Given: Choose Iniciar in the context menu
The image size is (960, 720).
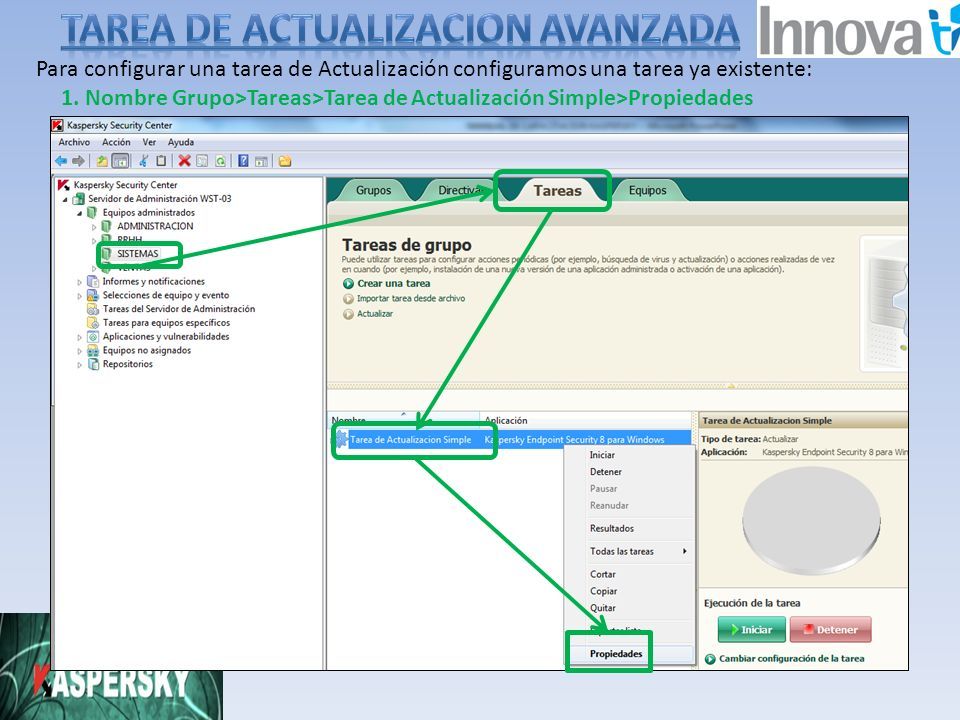Looking at the screenshot, I should [x=602, y=455].
